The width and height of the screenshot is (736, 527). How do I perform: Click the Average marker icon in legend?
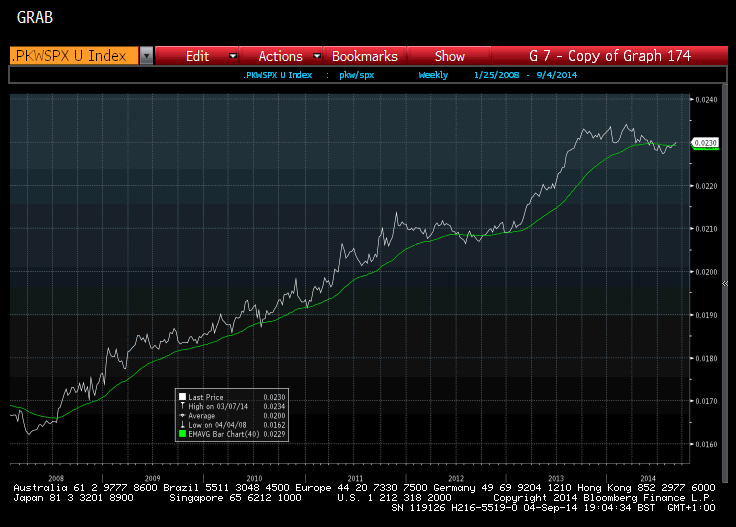click(x=181, y=415)
